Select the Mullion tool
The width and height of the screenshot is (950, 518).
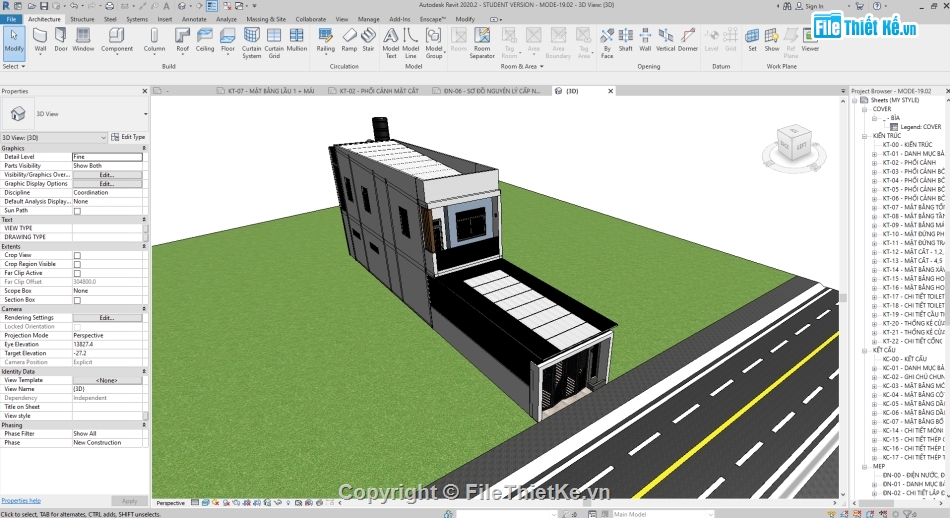(x=296, y=40)
